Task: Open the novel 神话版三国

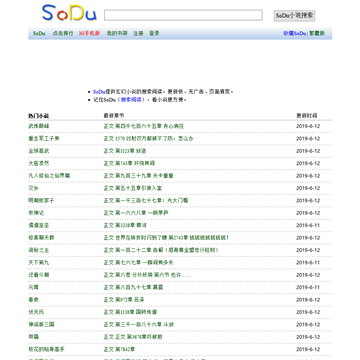Action: click(x=41, y=324)
